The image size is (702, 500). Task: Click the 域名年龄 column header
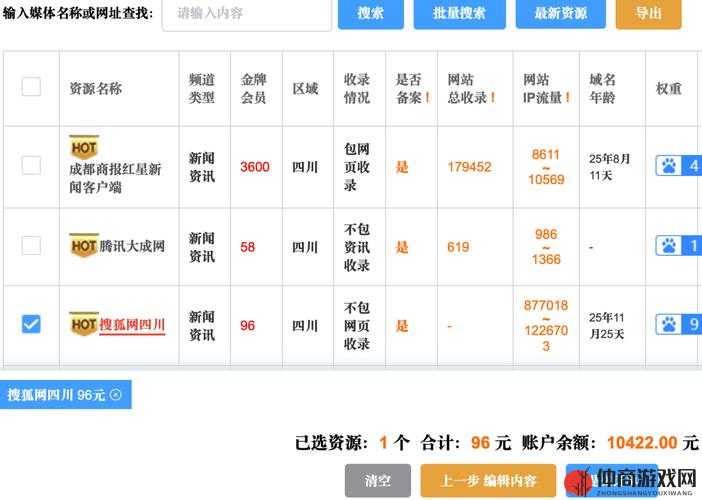(x=602, y=88)
